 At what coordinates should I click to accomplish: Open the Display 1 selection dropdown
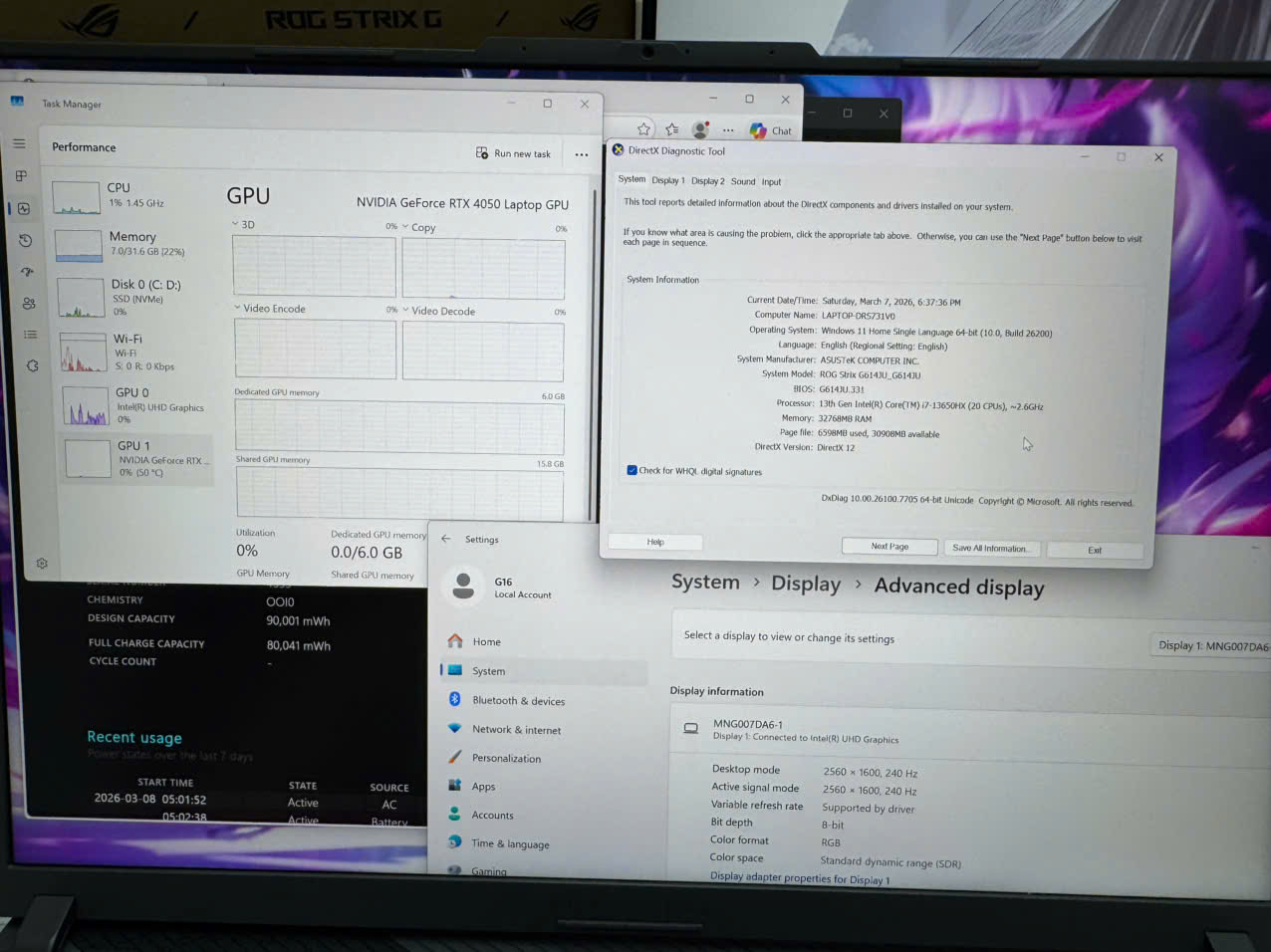coord(1210,645)
